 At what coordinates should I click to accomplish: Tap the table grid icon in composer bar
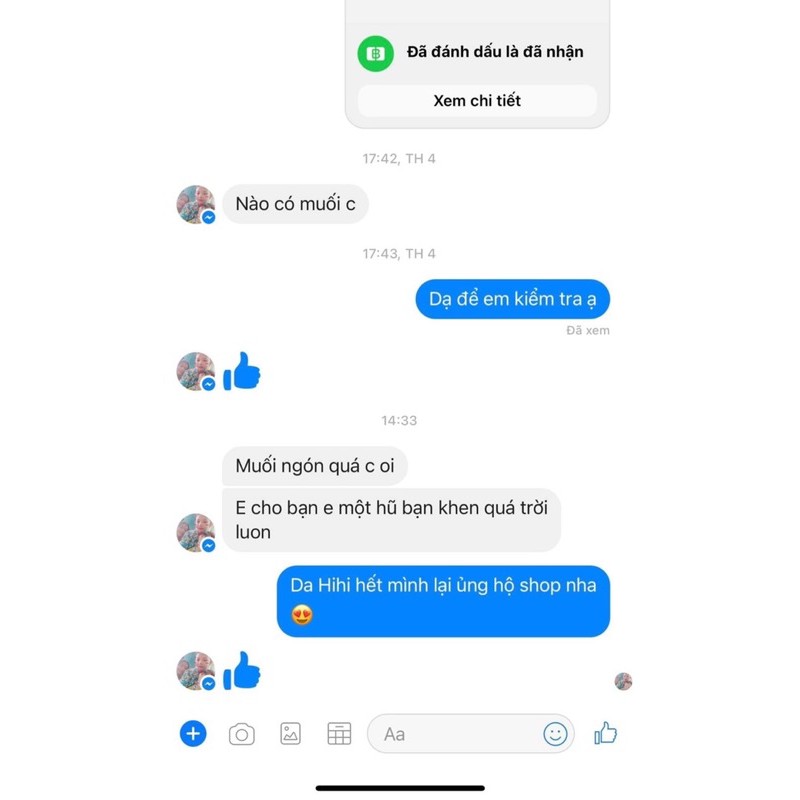point(339,734)
